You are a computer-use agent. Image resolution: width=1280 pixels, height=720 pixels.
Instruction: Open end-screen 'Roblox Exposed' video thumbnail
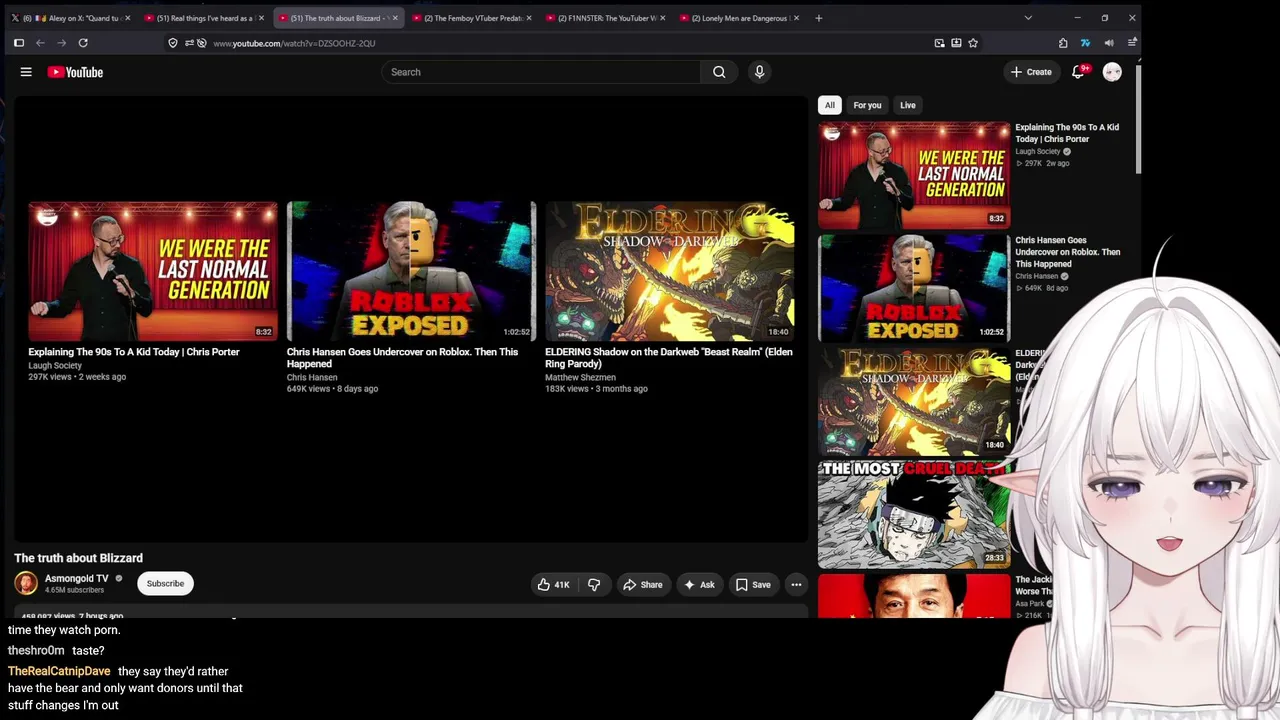(x=411, y=271)
